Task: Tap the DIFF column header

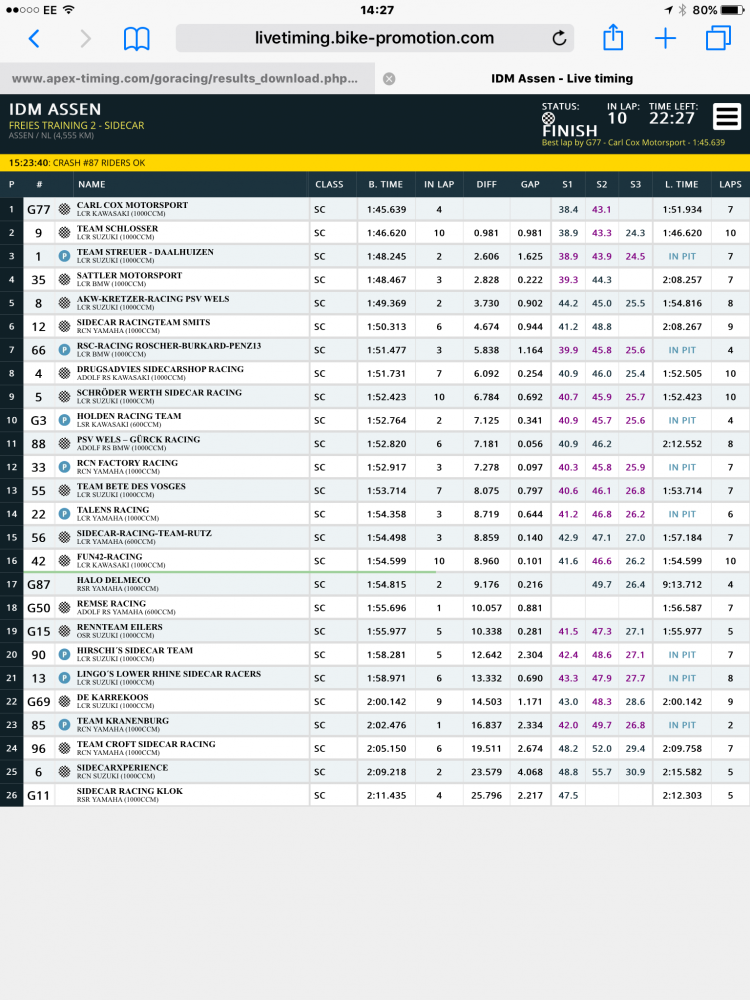Action: pyautogui.click(x=486, y=184)
